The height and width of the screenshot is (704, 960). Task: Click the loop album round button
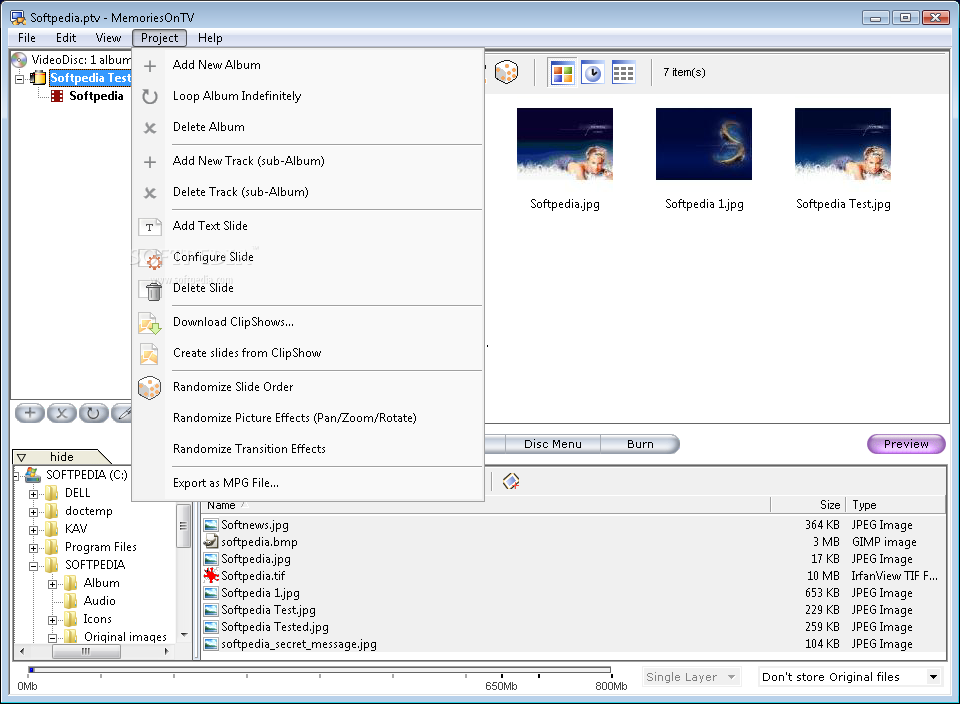[93, 413]
